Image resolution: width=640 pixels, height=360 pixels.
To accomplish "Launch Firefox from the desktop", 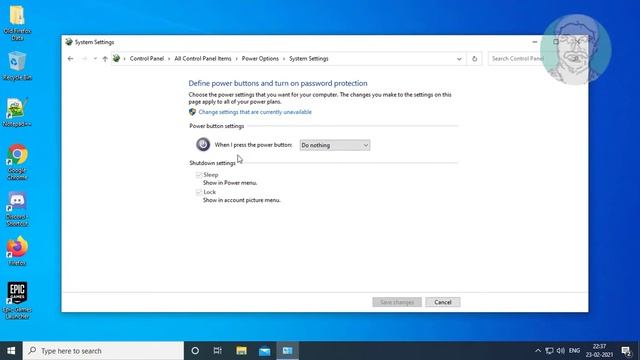I will coord(17,251).
